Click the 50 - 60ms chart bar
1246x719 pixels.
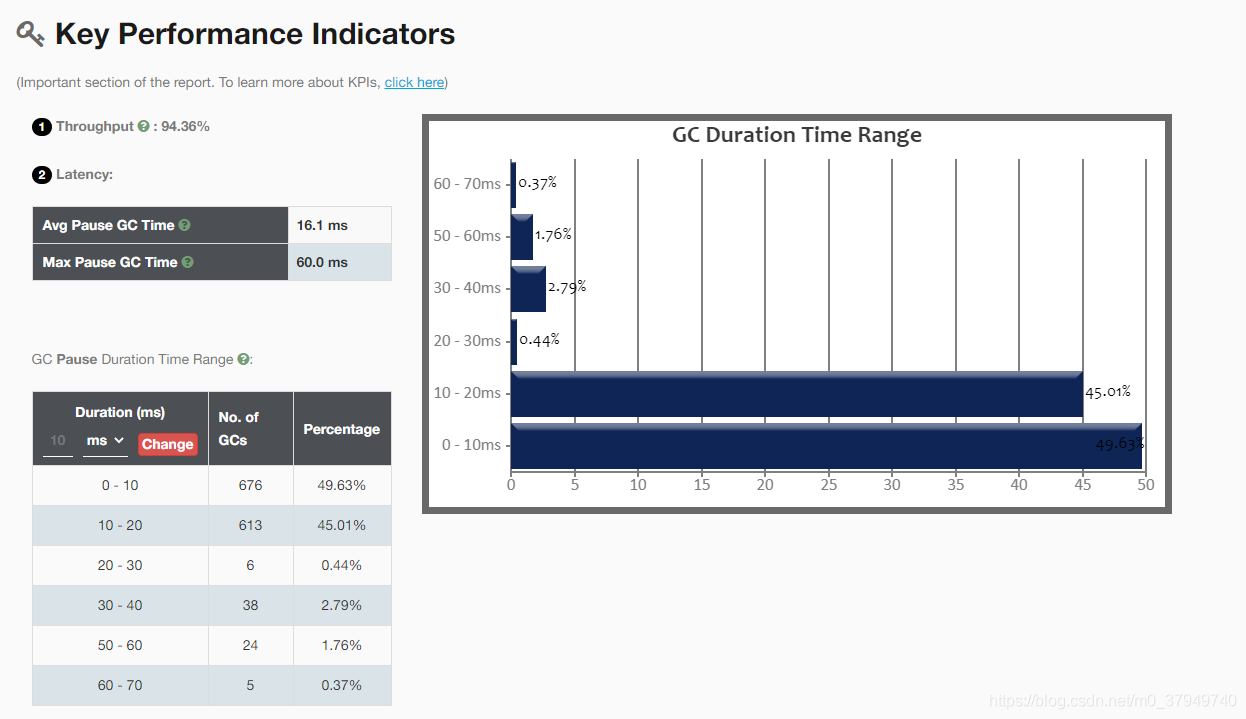(x=522, y=236)
